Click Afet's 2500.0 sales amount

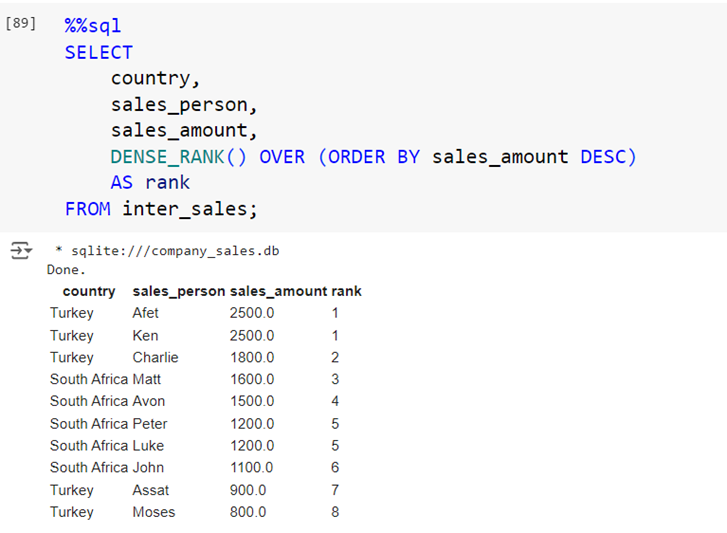pyautogui.click(x=252, y=313)
